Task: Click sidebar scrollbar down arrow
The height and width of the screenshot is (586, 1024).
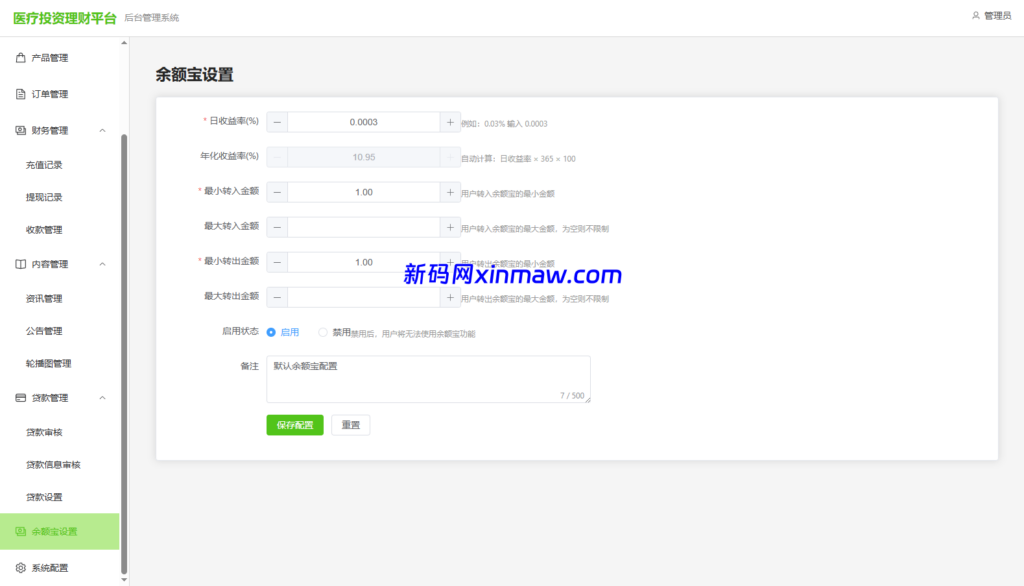Action: click(124, 579)
